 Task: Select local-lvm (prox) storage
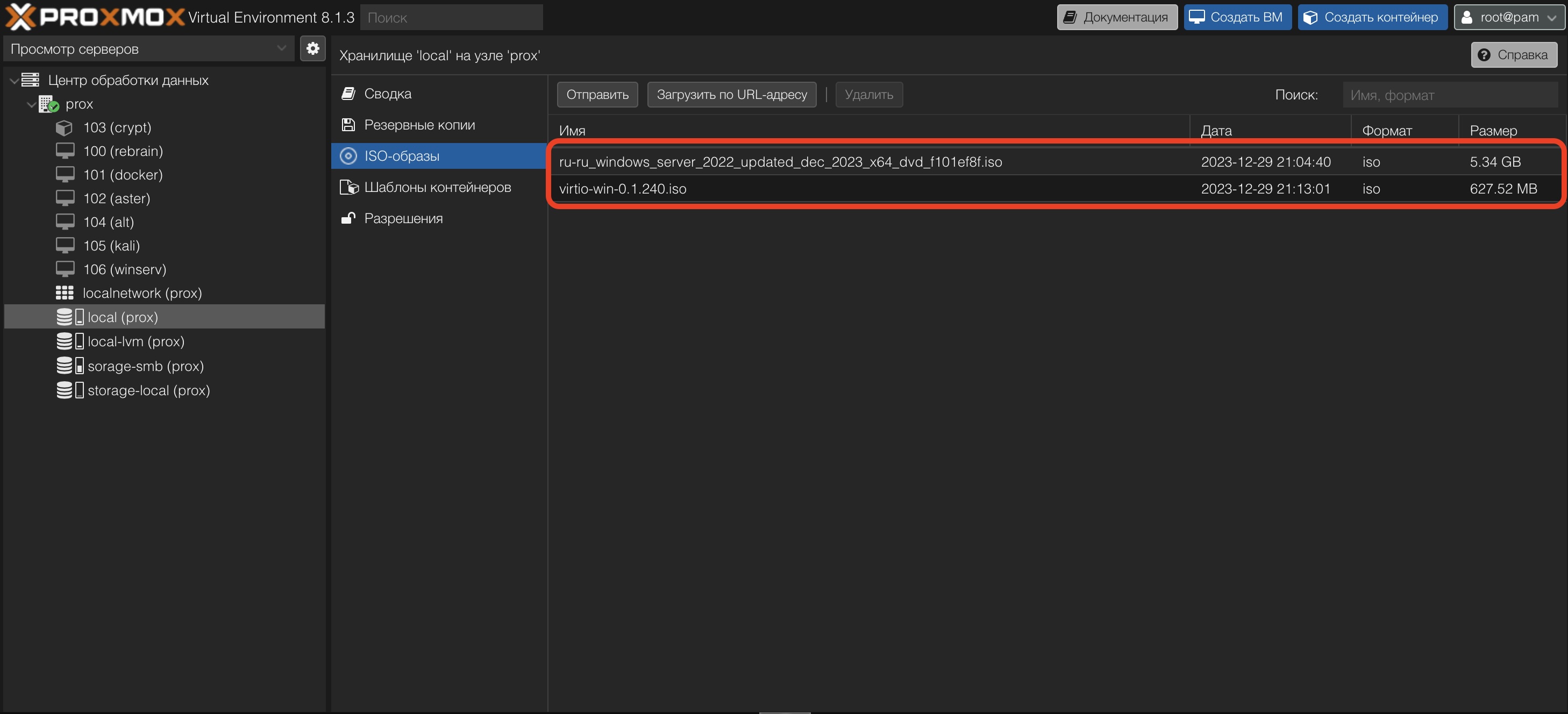pyautogui.click(x=165, y=341)
